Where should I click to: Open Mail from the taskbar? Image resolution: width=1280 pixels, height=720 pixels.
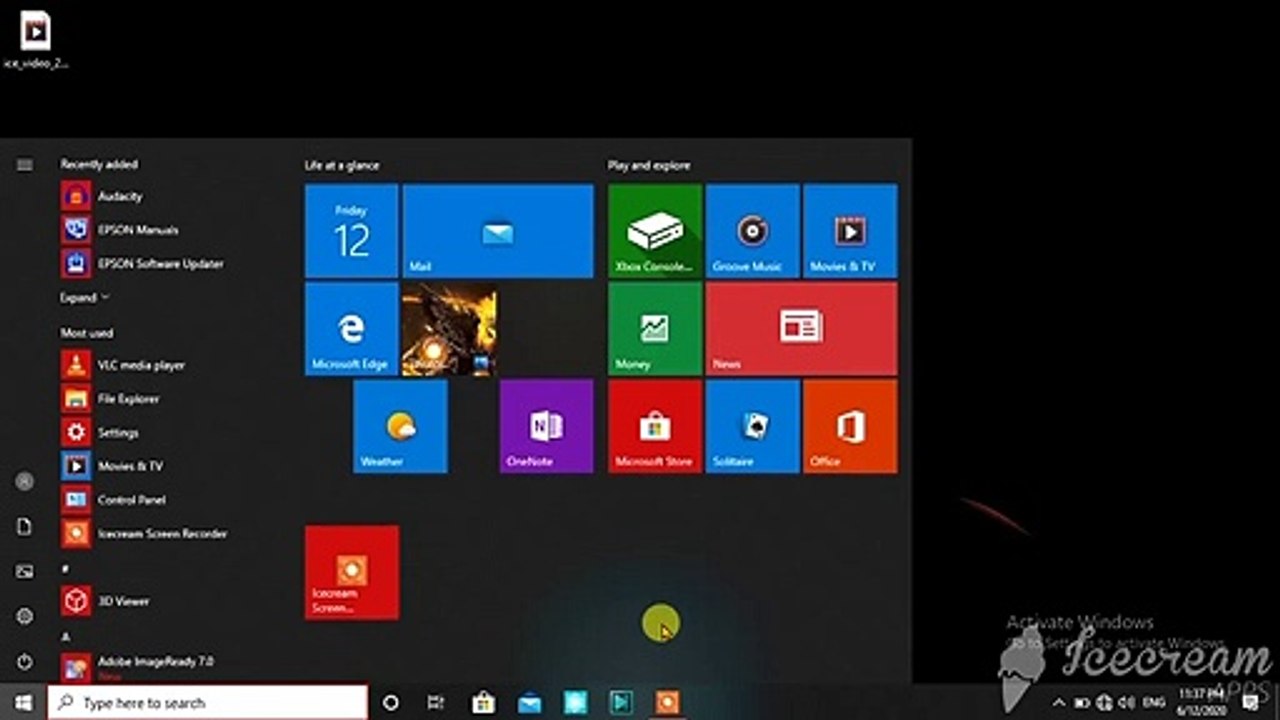pos(529,703)
